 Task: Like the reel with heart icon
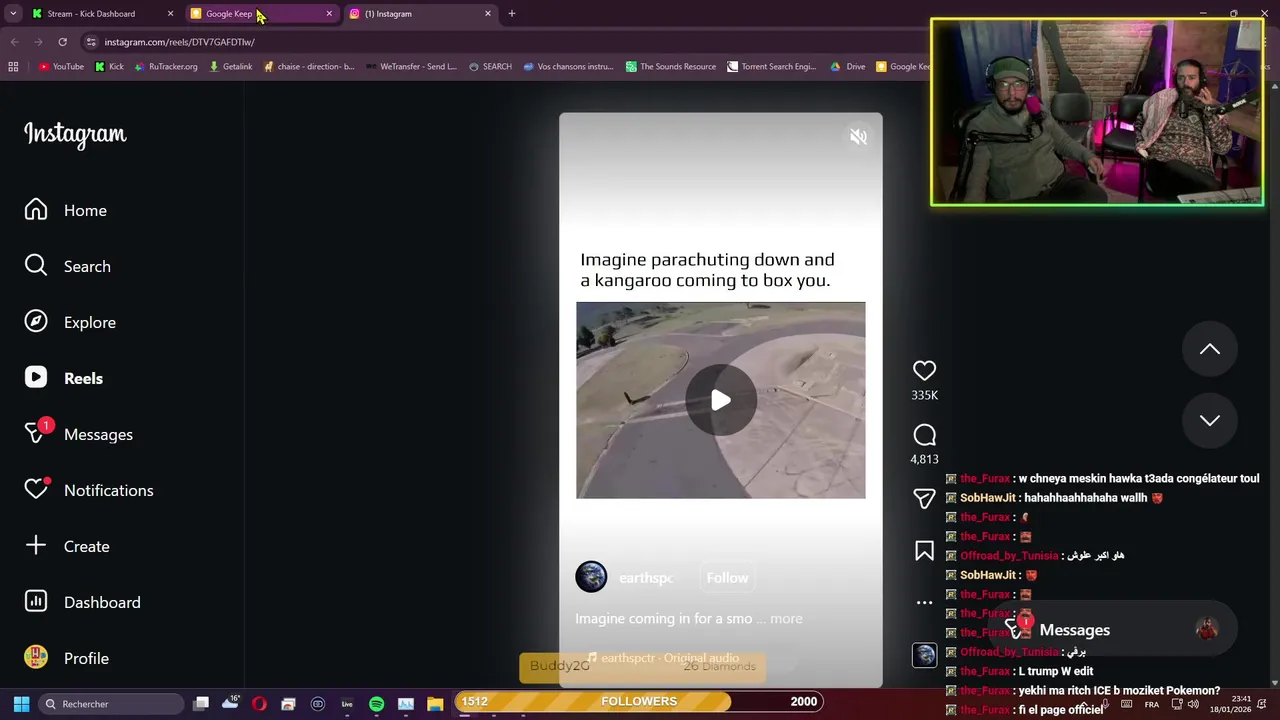click(924, 370)
